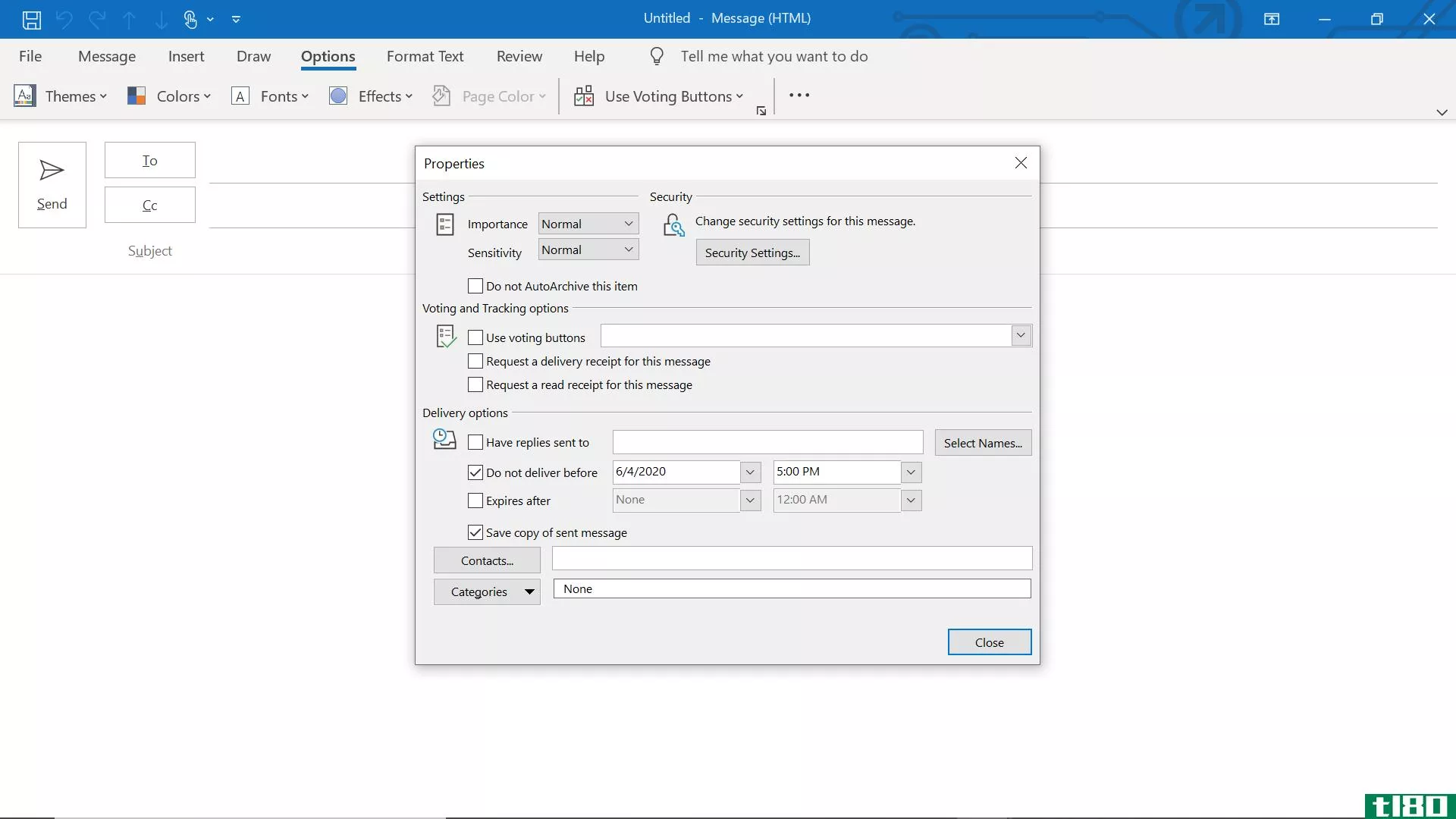Click the Contacts text field
1456x819 pixels.
pos(792,558)
